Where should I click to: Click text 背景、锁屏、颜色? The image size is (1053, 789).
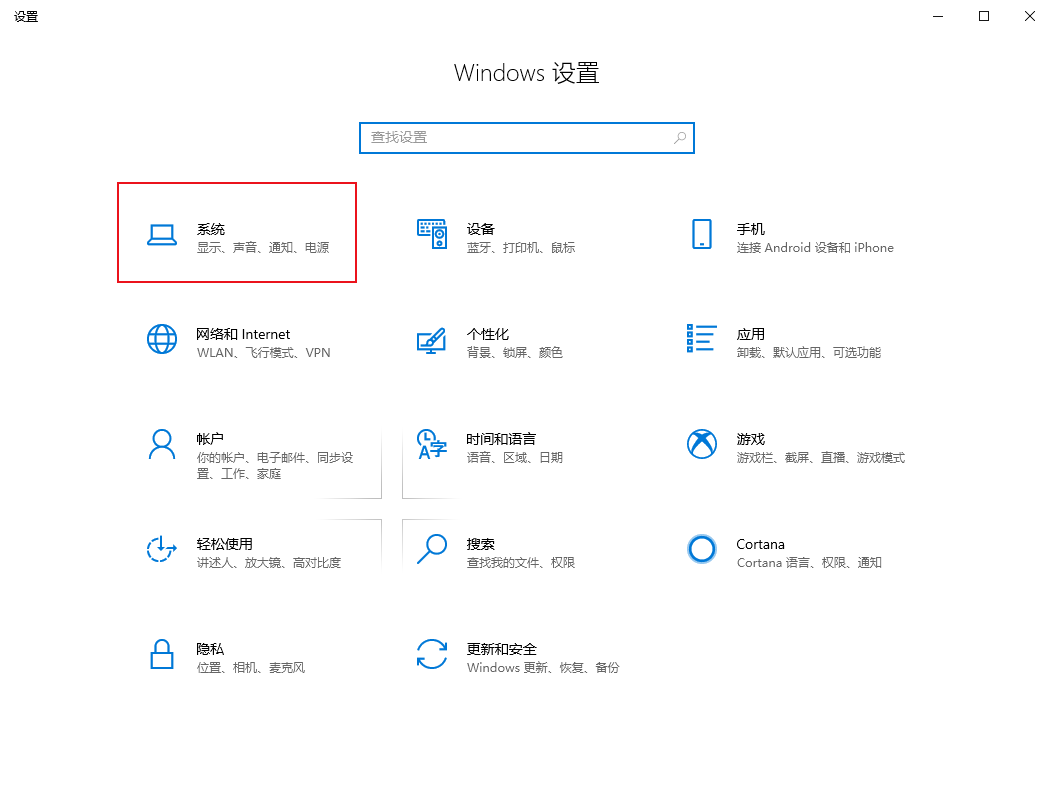click(515, 353)
